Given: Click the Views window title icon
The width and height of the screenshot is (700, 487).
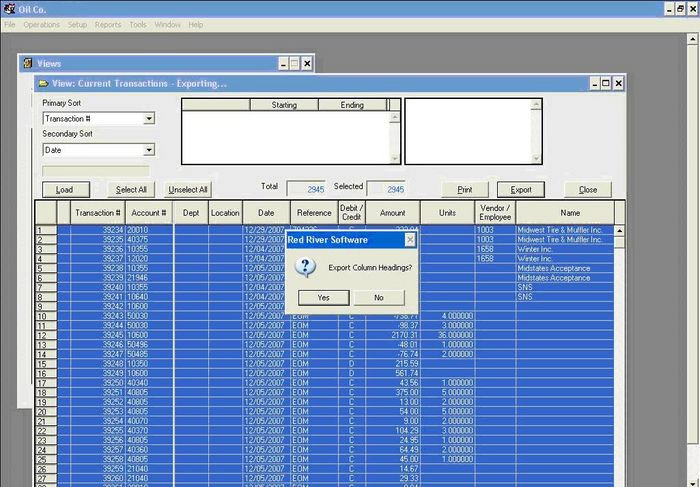Looking at the screenshot, I should click(x=28, y=63).
